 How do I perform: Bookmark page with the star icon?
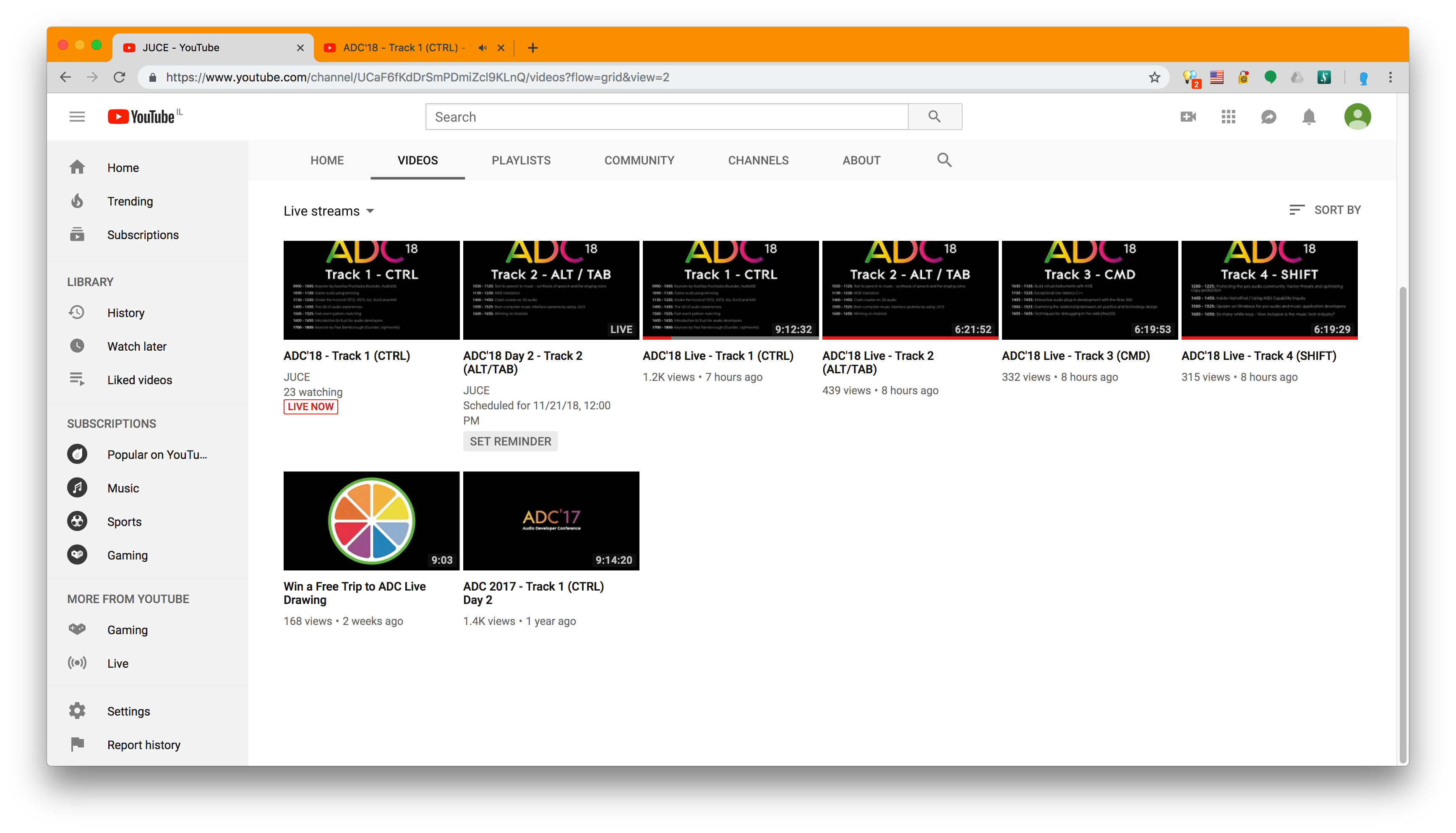point(1154,77)
